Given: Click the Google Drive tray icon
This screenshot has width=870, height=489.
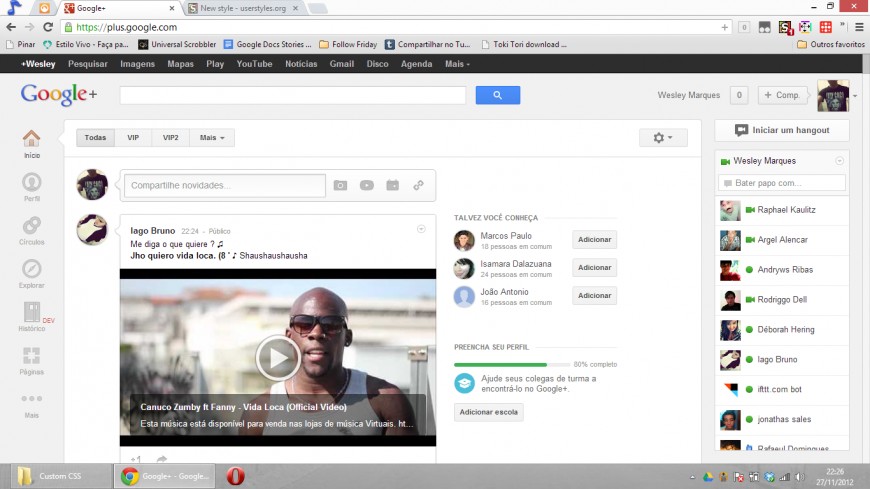Looking at the screenshot, I should [708, 477].
